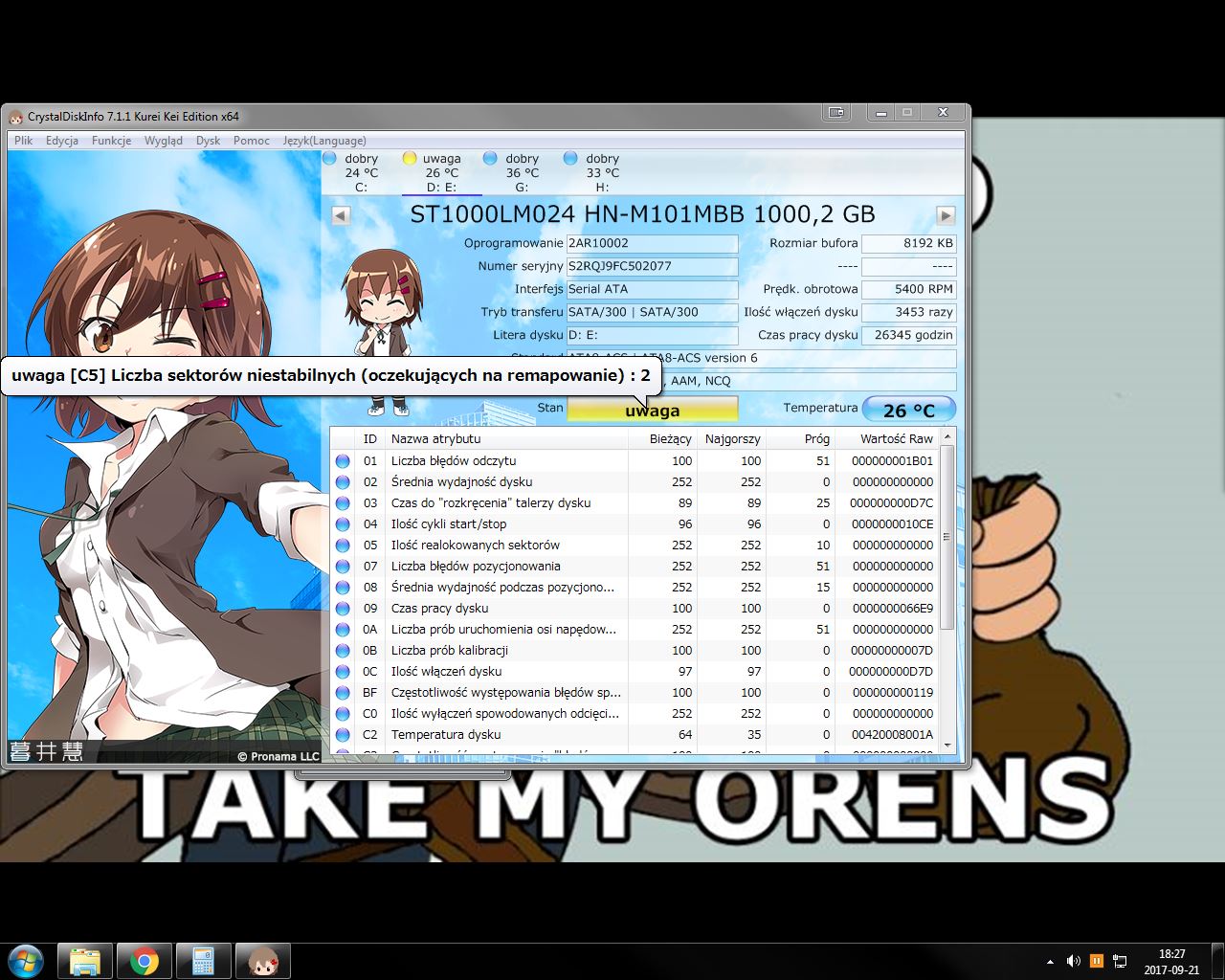Sort by Bieżący column header

(x=662, y=438)
